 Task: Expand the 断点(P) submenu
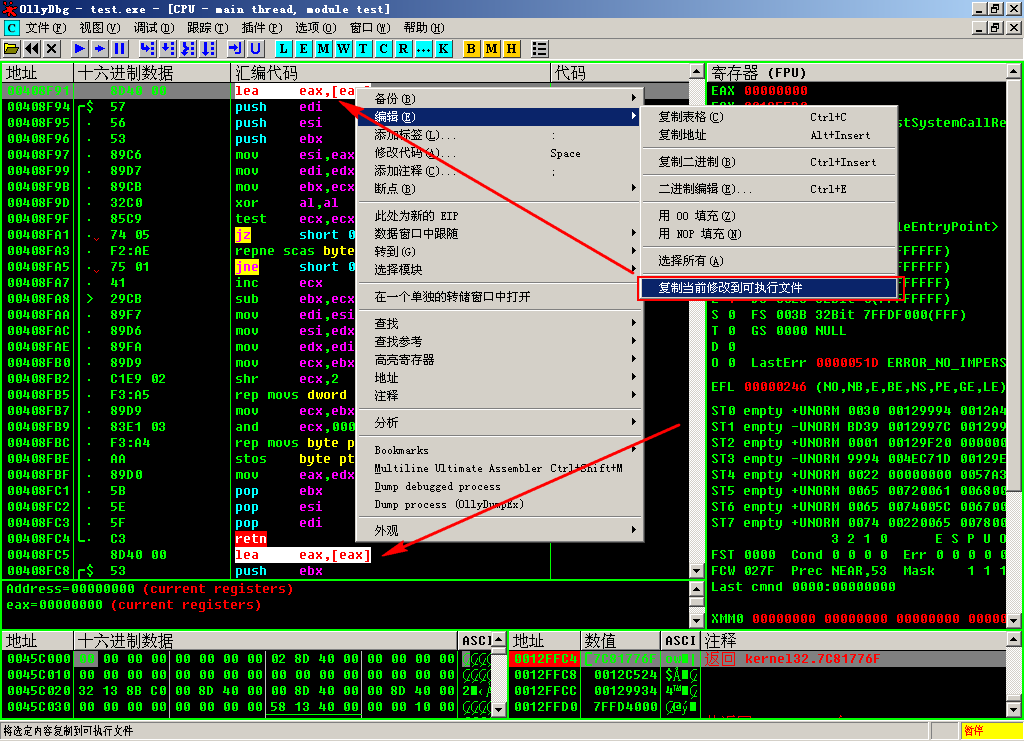click(x=500, y=189)
